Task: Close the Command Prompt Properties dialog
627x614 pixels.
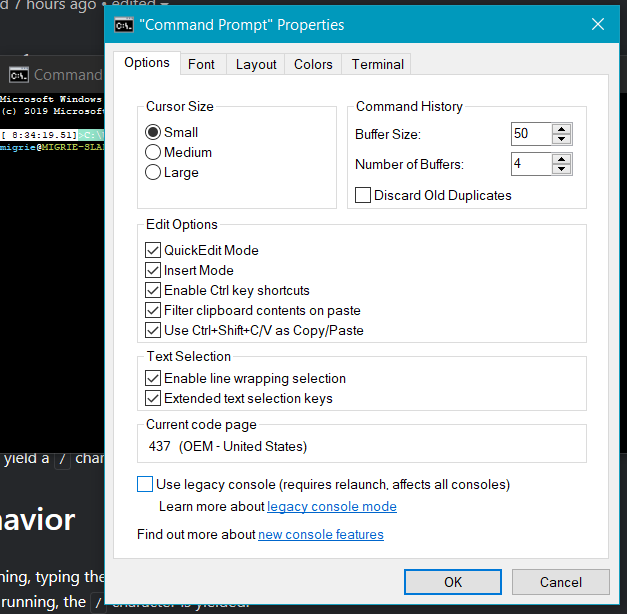Action: 598,24
